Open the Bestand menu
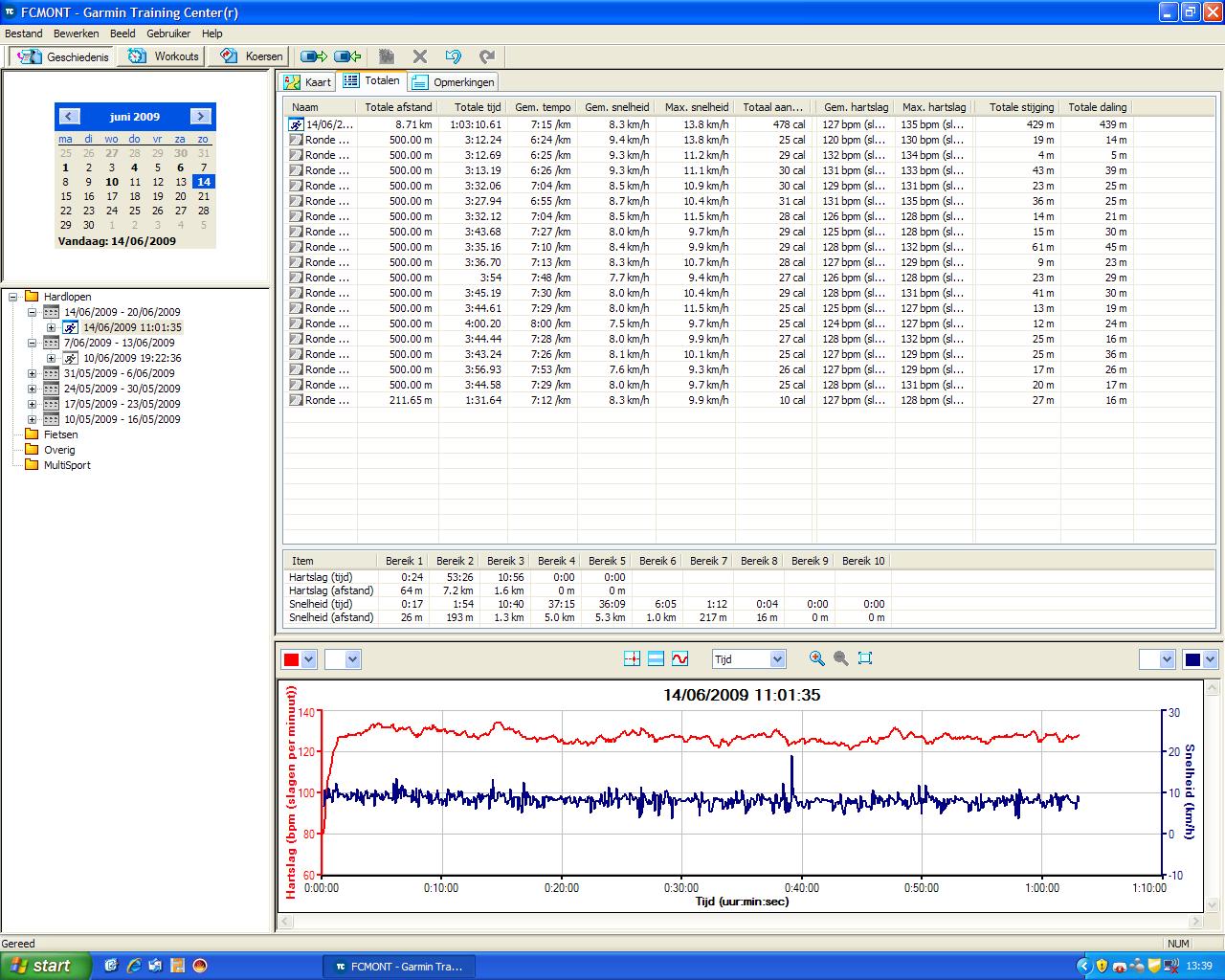Image resolution: width=1225 pixels, height=980 pixels. pos(24,33)
